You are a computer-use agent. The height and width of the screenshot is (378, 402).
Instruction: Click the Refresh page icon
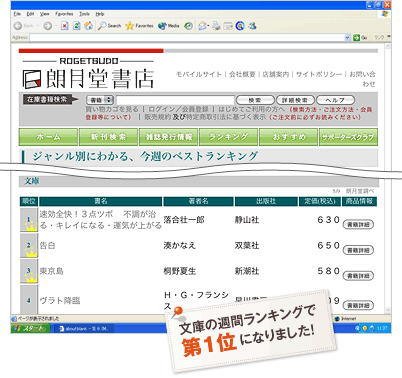point(77,26)
